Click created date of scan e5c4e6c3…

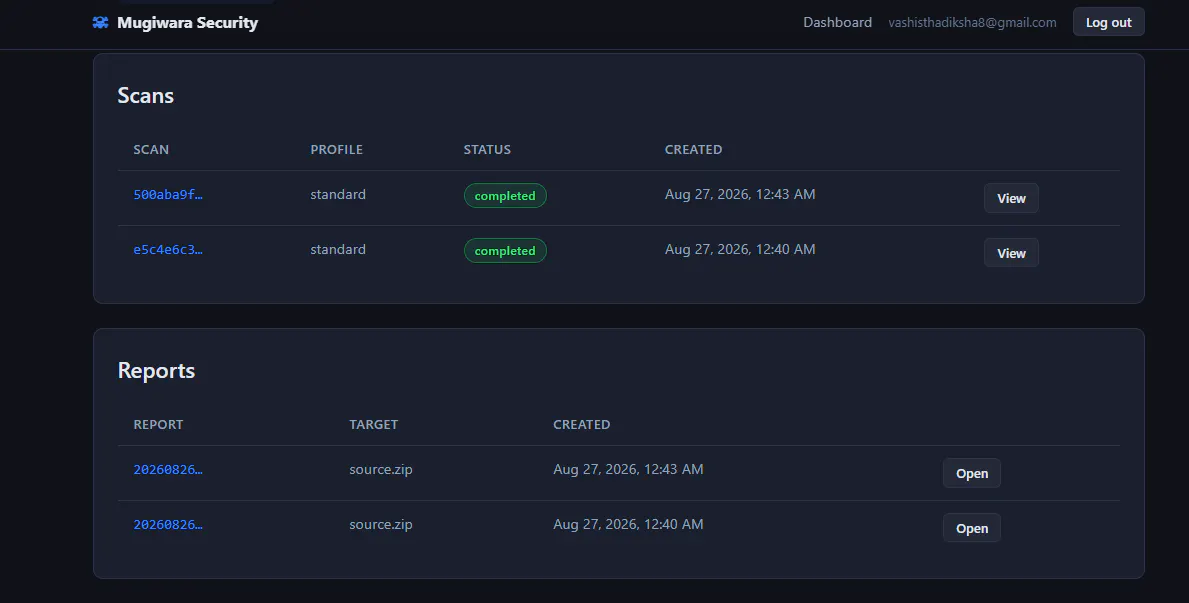pyautogui.click(x=740, y=250)
